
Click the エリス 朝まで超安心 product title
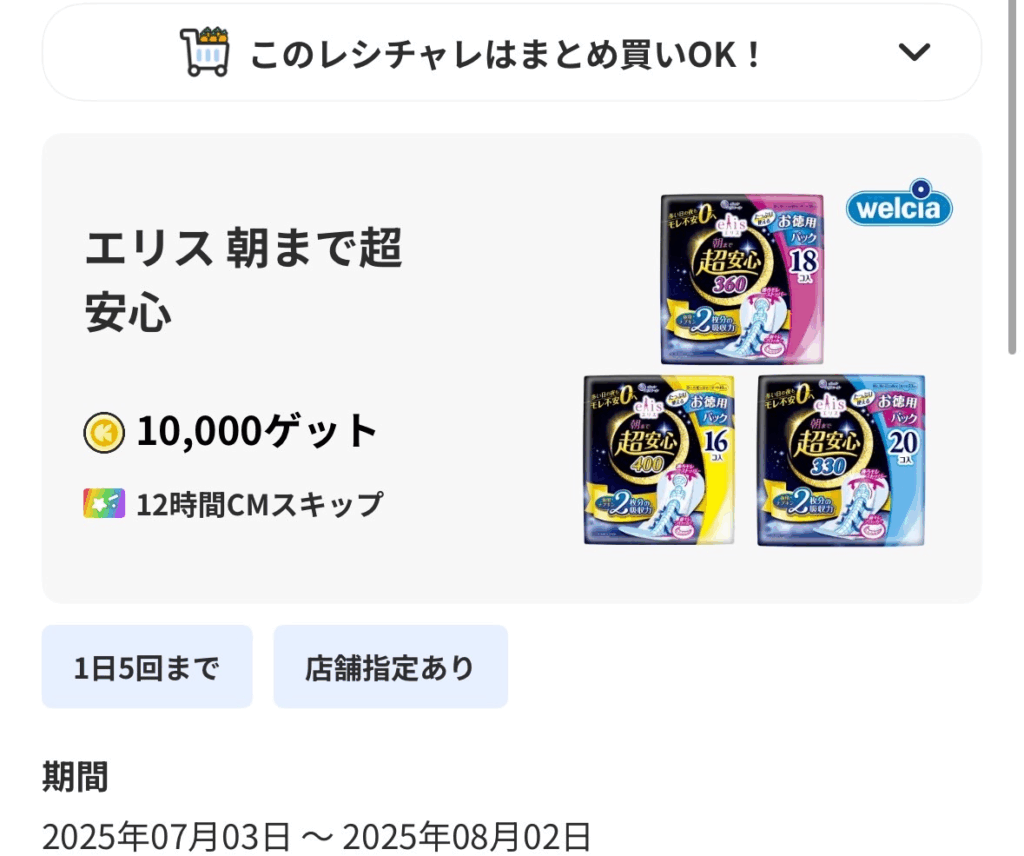click(243, 279)
